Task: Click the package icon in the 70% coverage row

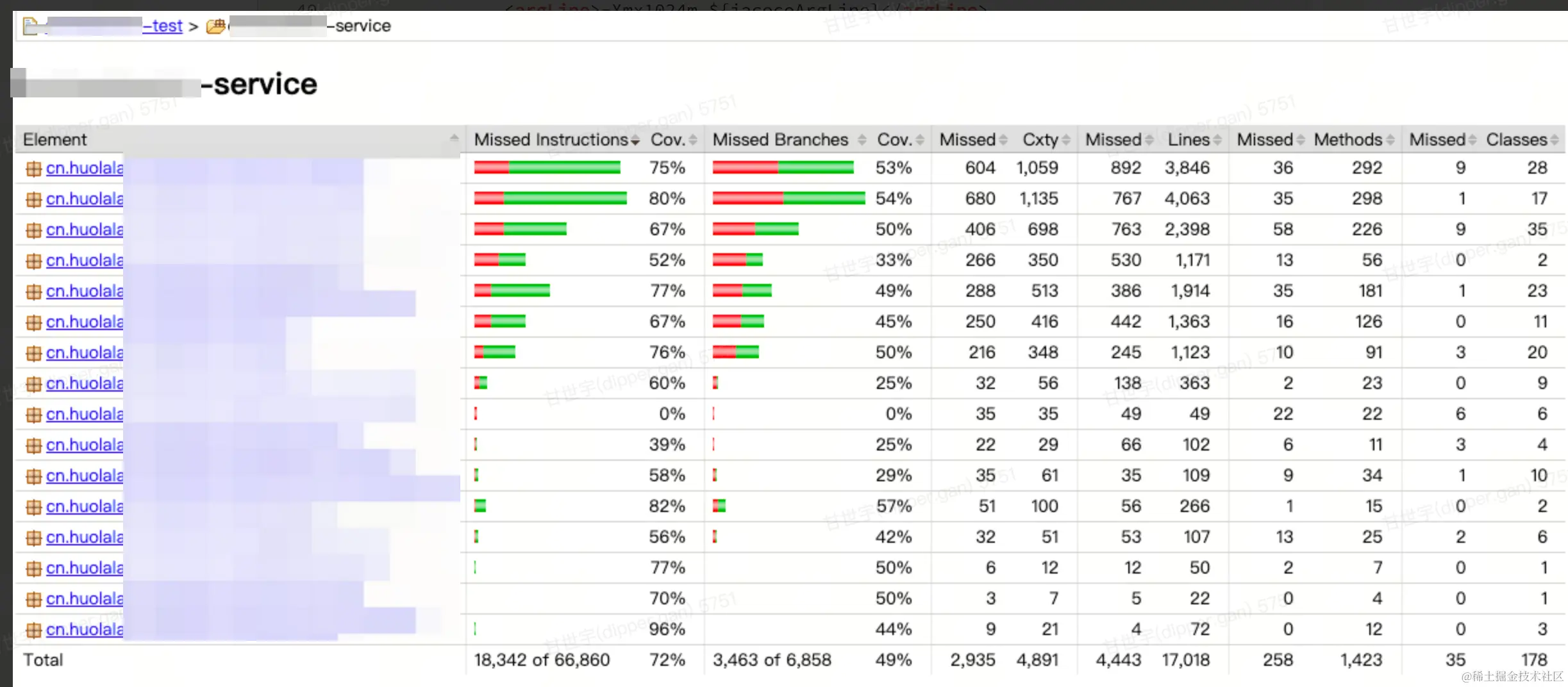Action: click(33, 599)
